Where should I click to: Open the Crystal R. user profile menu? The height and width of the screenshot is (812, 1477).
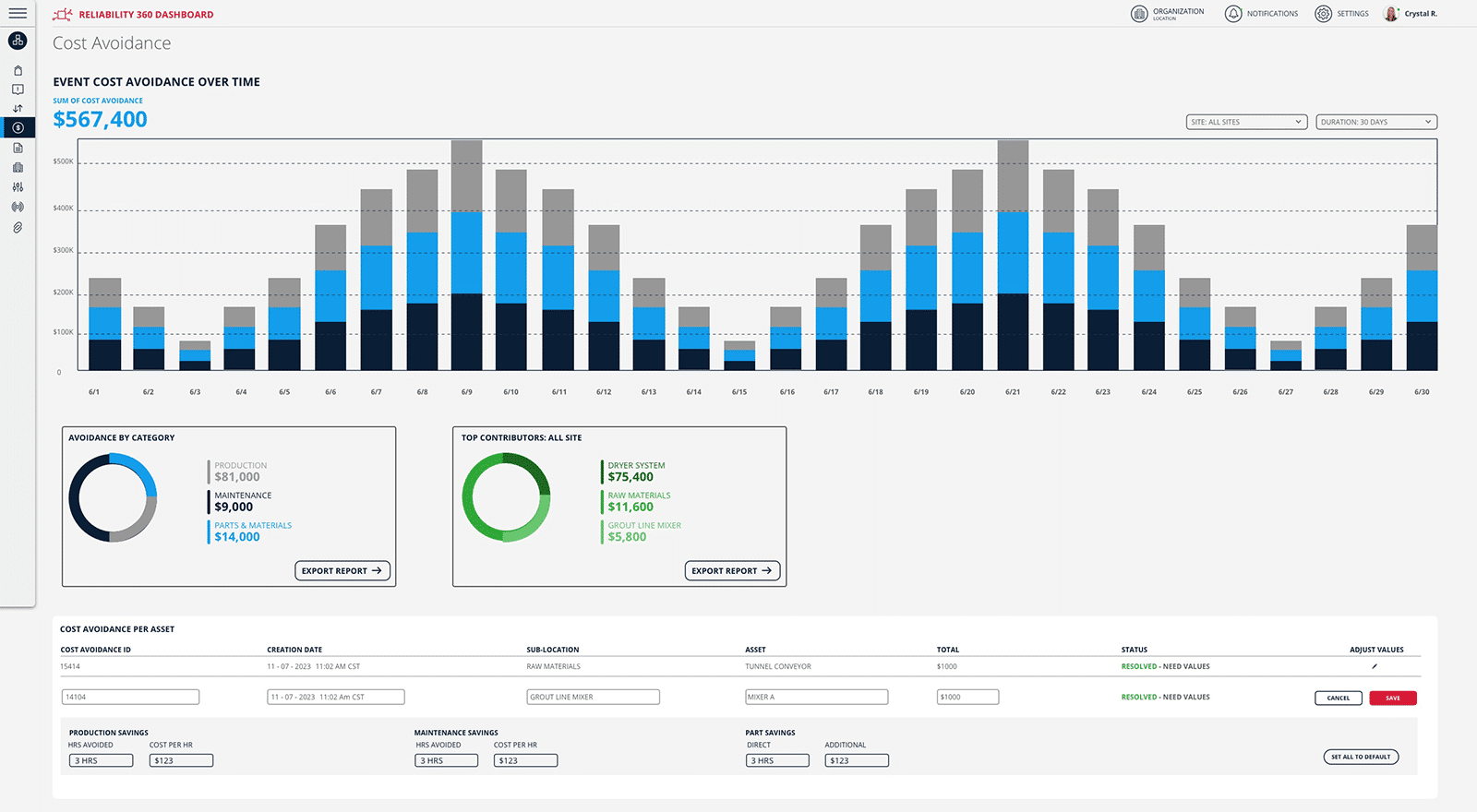point(1411,14)
